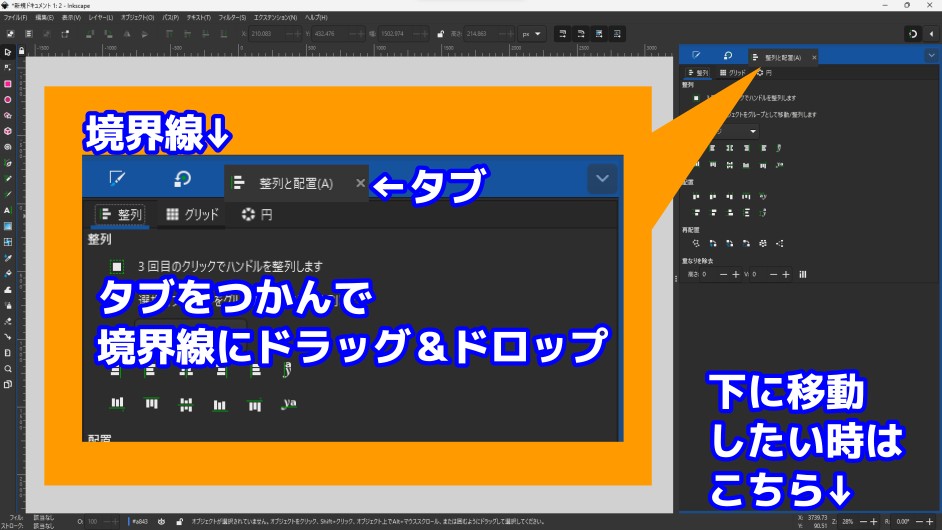Toggle scale stroke width option
The height and width of the screenshot is (530, 942).
tap(562, 34)
